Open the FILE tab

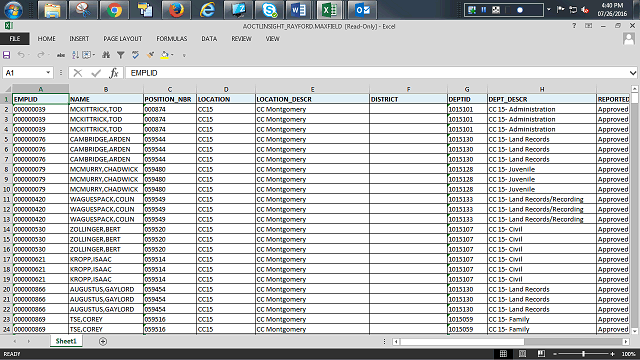(x=15, y=39)
